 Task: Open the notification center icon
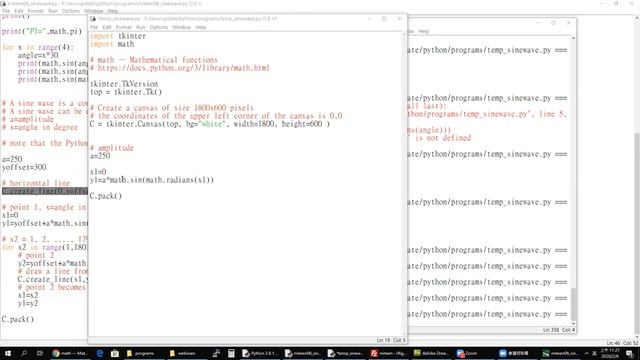(x=629, y=353)
